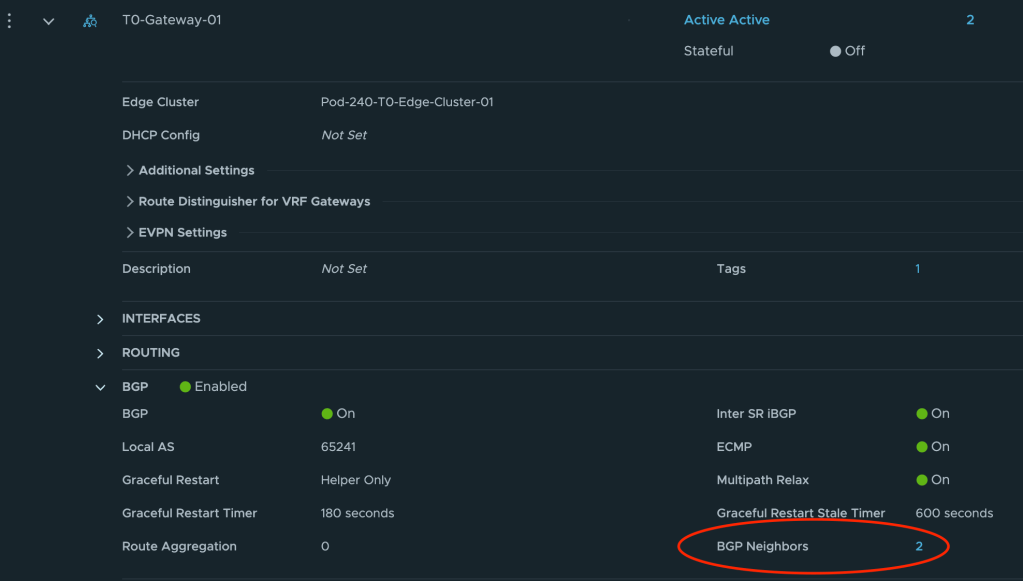Open the three-dot actions menu for T0-Gateway-01
1023x581 pixels.
click(x=9, y=21)
